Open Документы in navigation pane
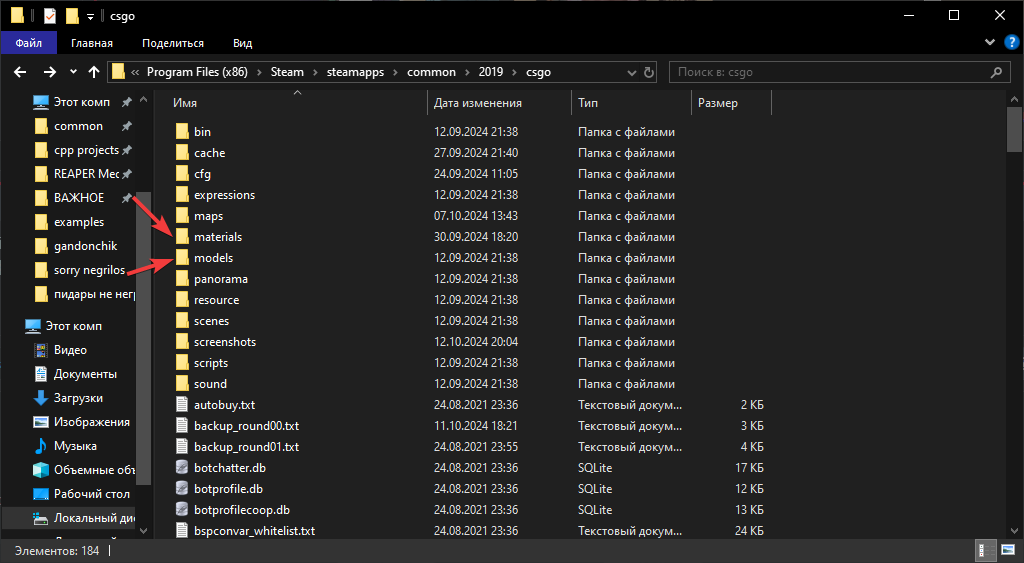Image resolution: width=1024 pixels, height=563 pixels. point(86,374)
